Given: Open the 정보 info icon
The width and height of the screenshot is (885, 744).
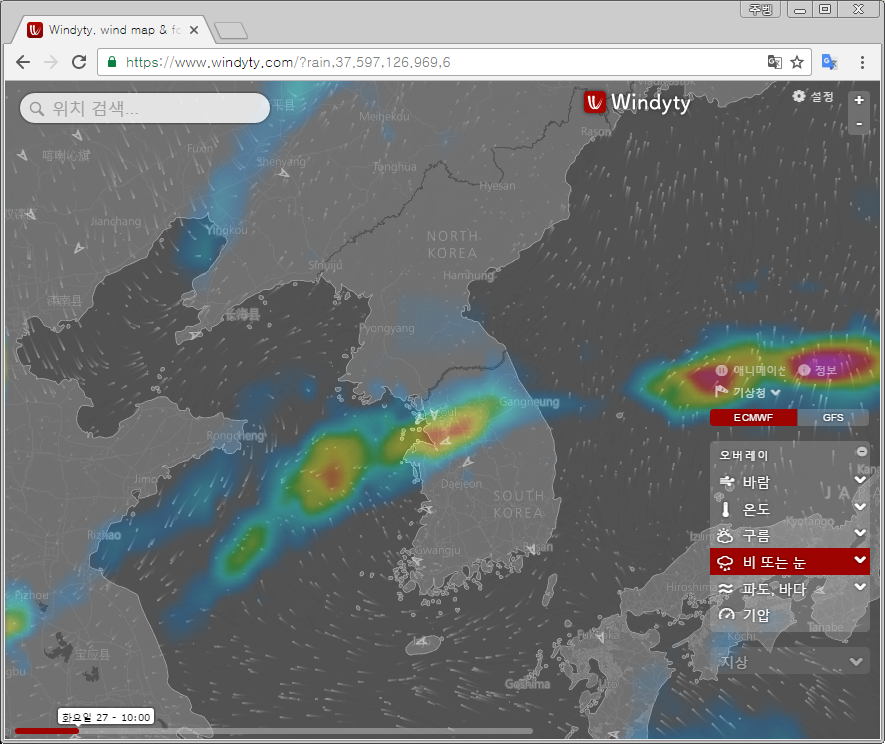Looking at the screenshot, I should (804, 370).
